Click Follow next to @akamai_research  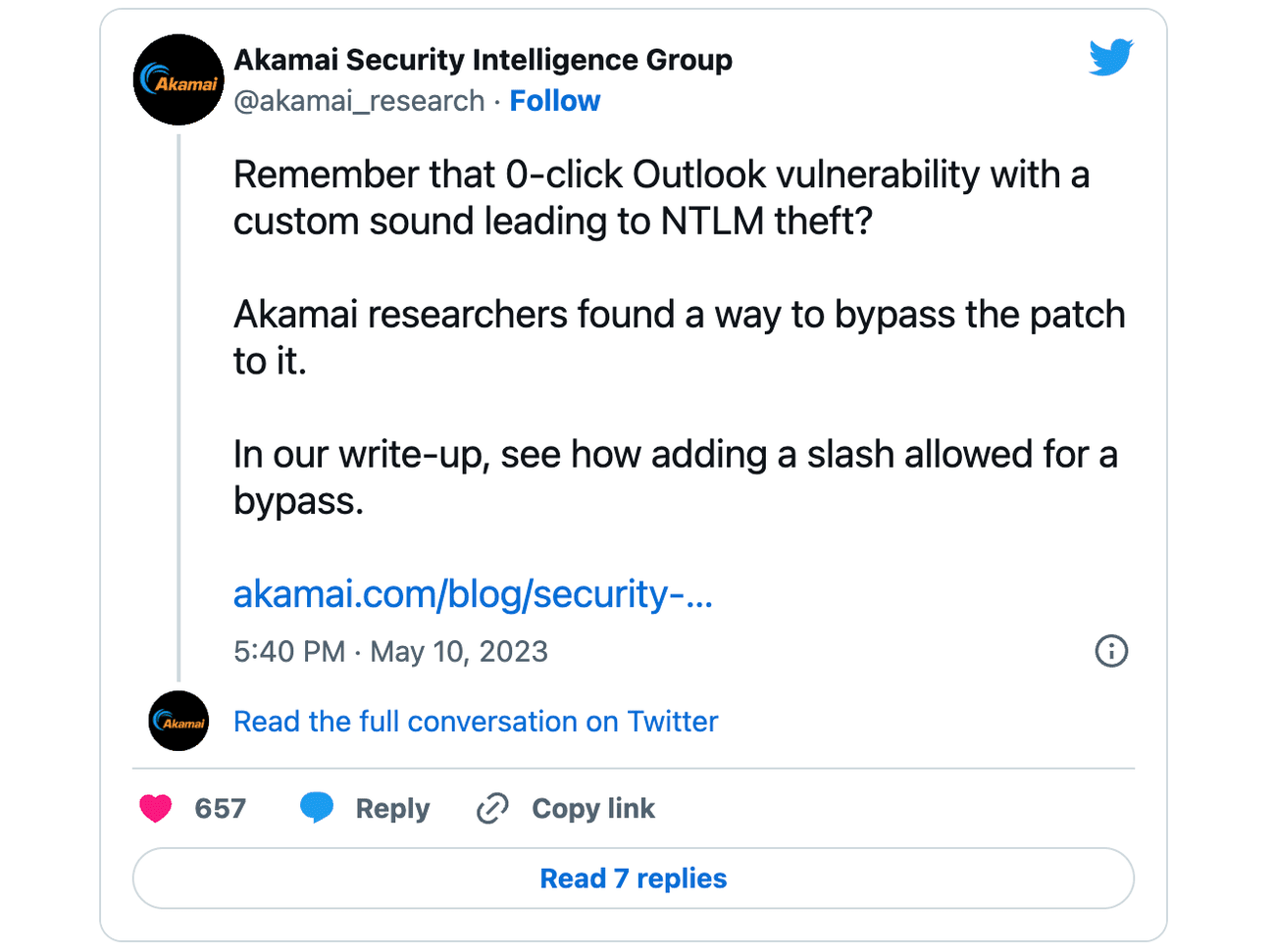click(555, 100)
